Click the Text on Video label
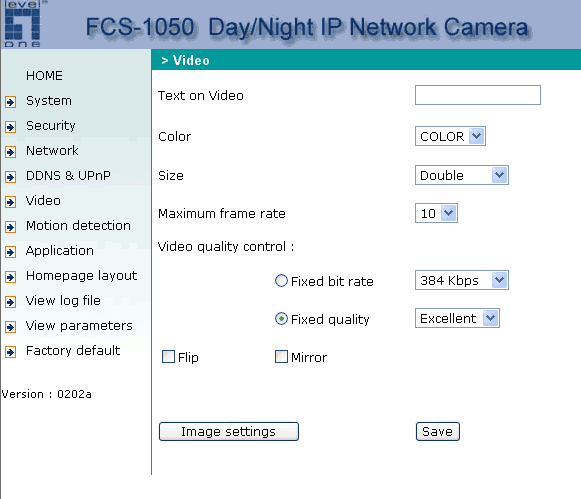The width and height of the screenshot is (581, 499). [200, 96]
